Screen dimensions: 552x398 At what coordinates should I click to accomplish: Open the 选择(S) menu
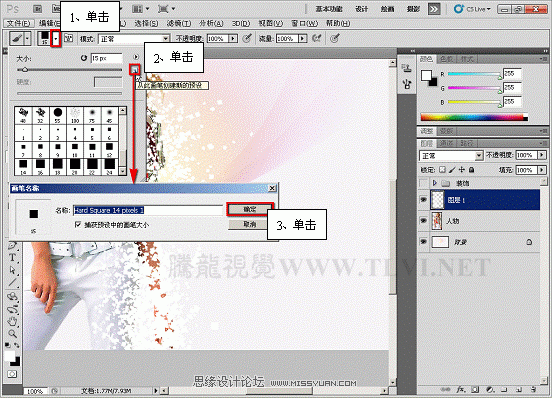pos(146,23)
